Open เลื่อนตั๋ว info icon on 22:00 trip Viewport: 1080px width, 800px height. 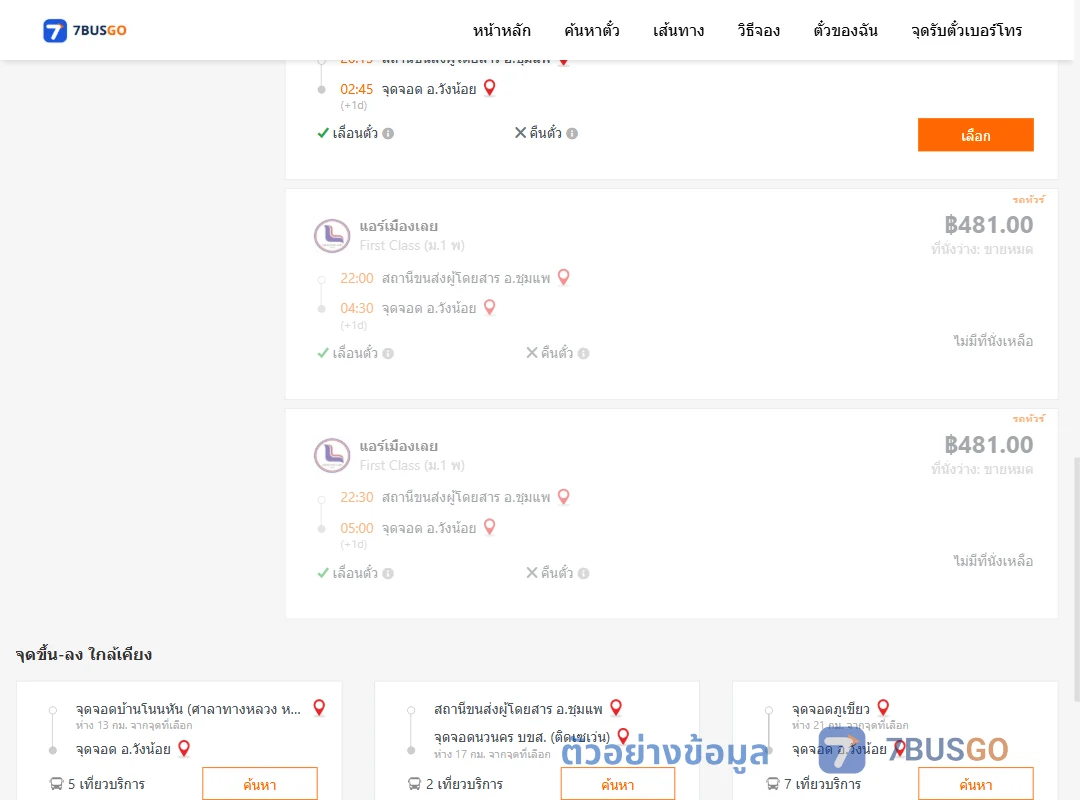coord(388,353)
